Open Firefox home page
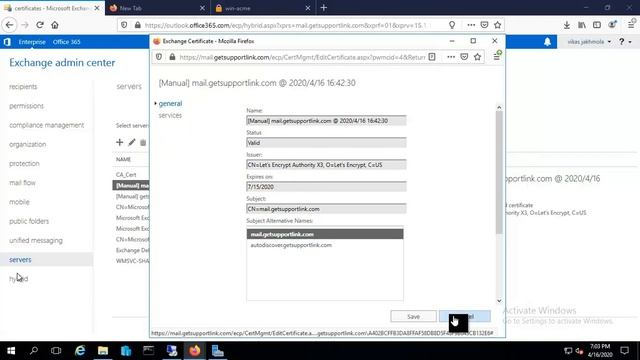This screenshot has height=360, width=640. click(55, 25)
